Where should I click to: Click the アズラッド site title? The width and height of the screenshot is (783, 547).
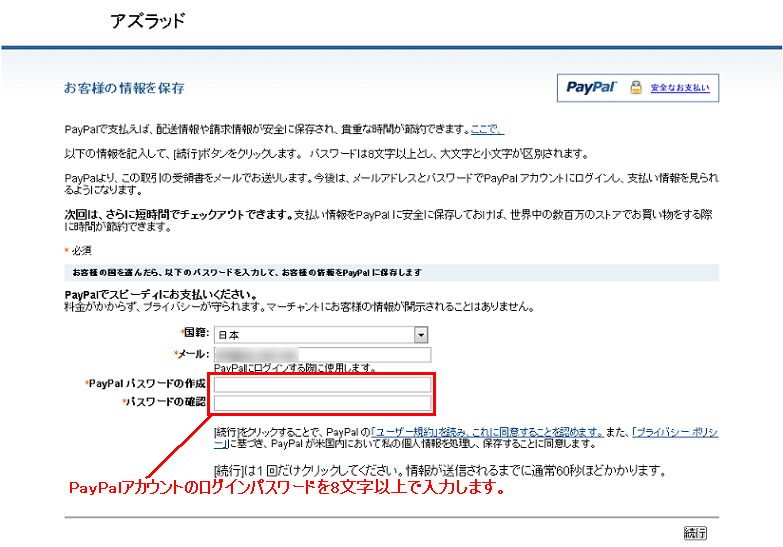(x=148, y=21)
